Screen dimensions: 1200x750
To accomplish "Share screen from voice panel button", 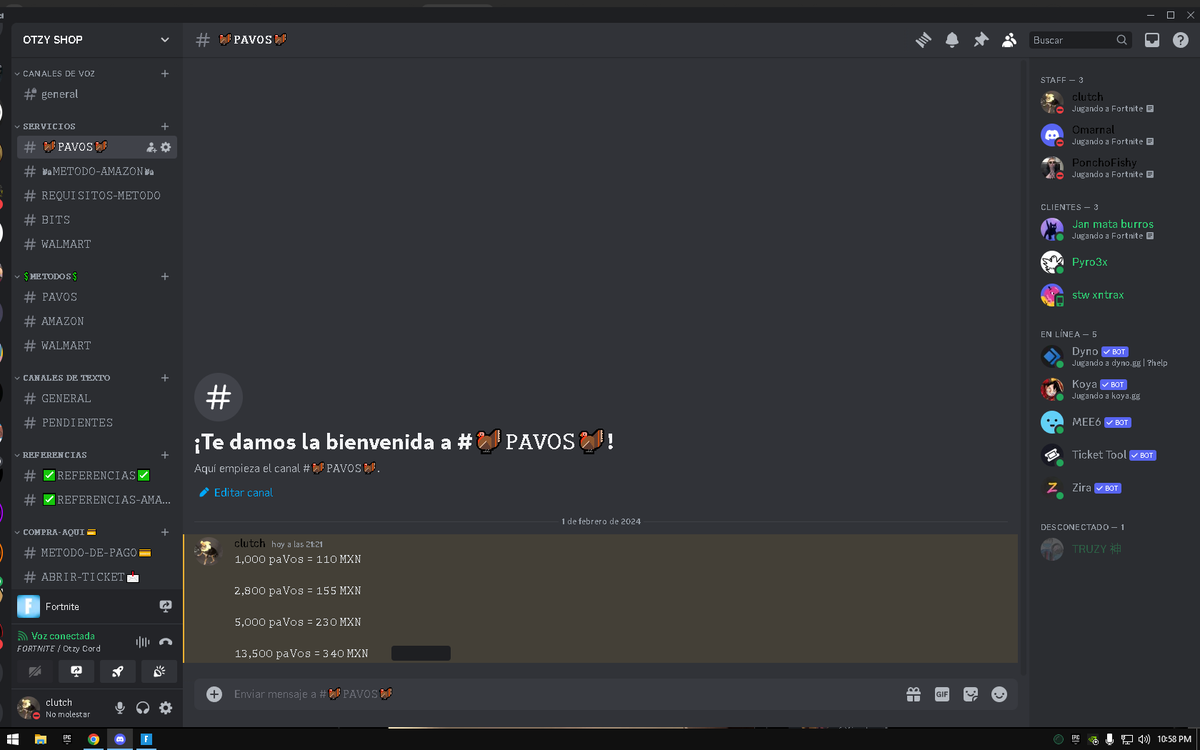I will tap(76, 671).
